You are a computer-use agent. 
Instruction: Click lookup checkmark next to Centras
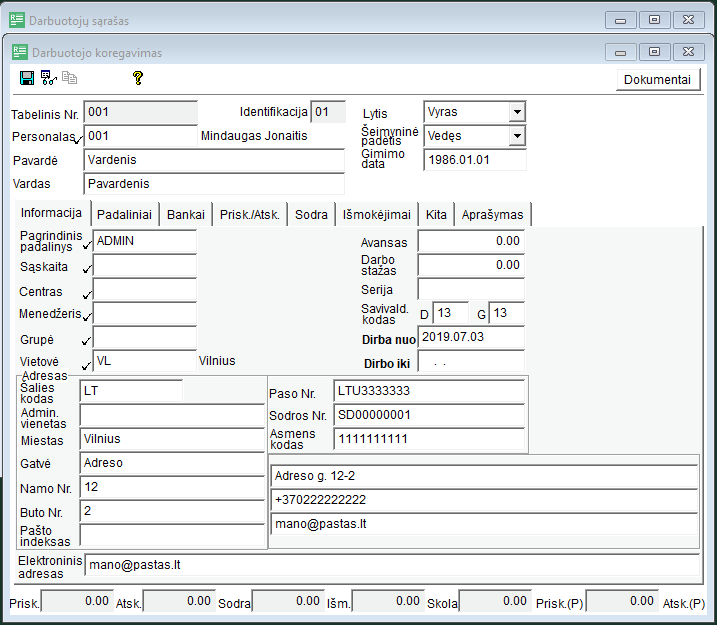[x=87, y=294]
